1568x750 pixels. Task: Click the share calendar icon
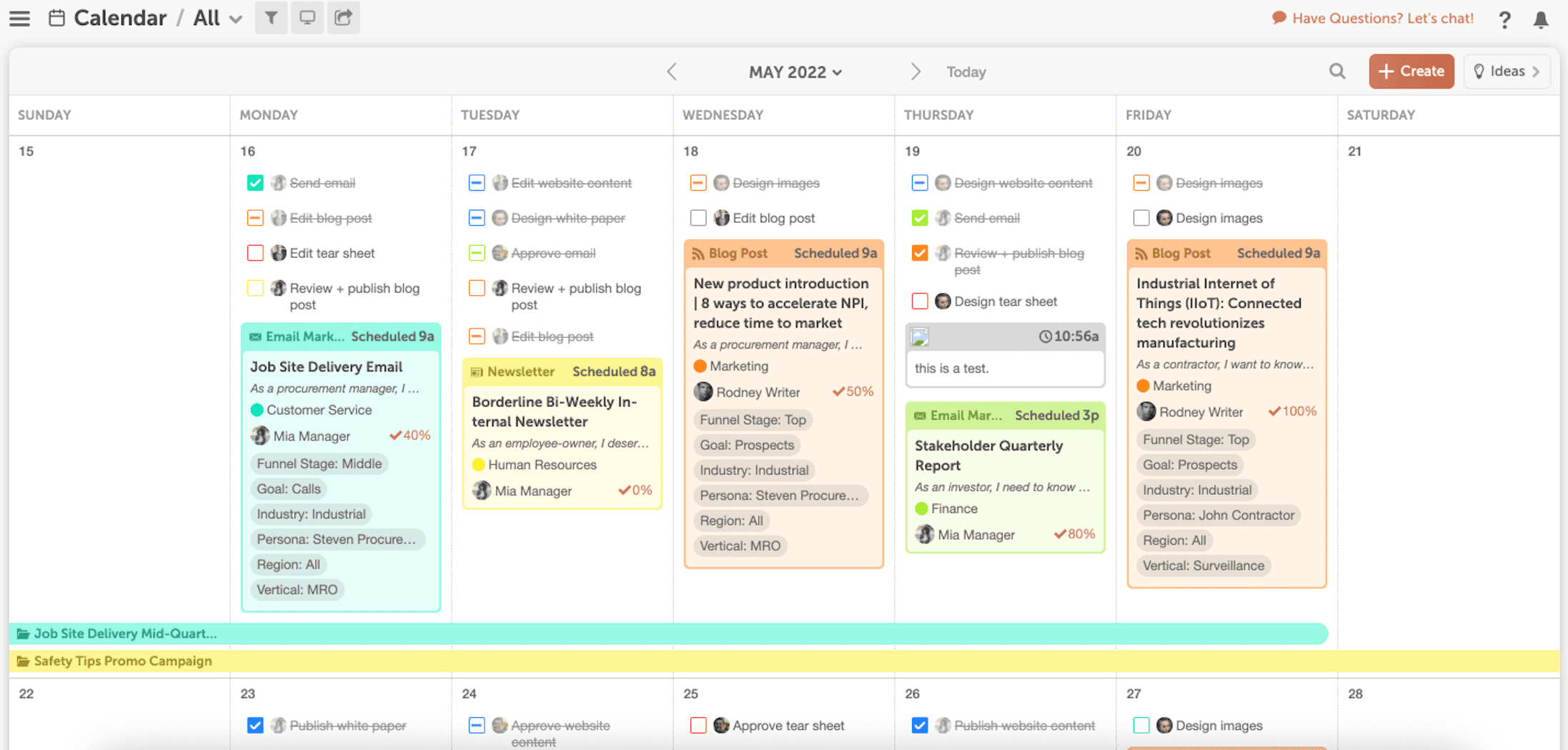(344, 18)
